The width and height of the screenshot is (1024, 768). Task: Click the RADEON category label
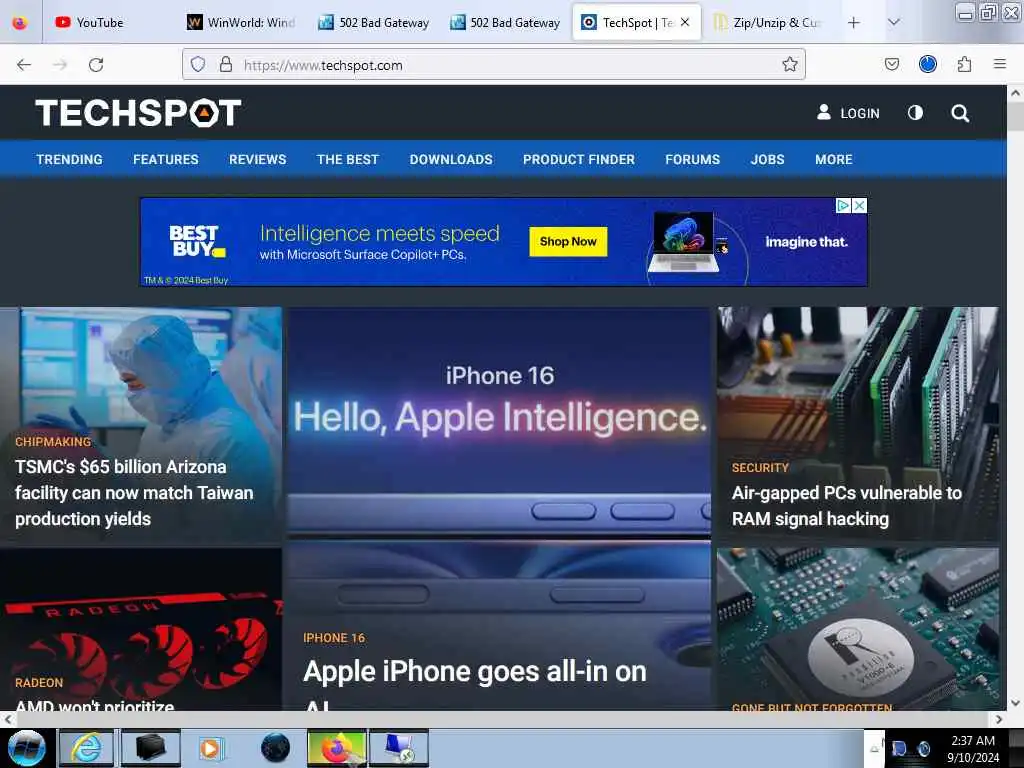point(39,683)
